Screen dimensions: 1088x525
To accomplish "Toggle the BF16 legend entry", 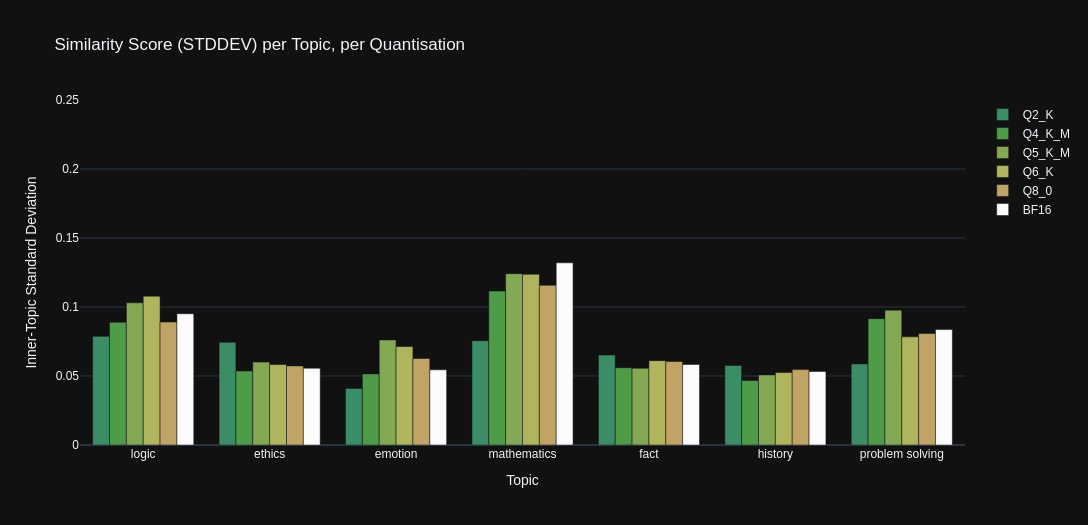I will [1025, 209].
